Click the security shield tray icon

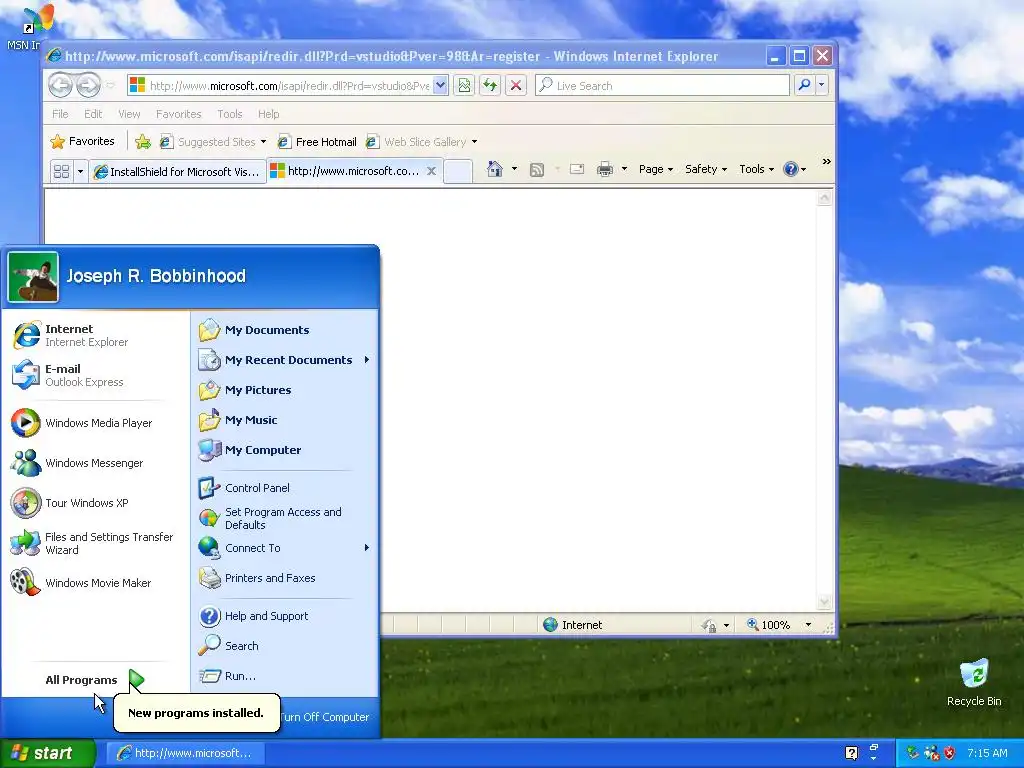(x=950, y=753)
